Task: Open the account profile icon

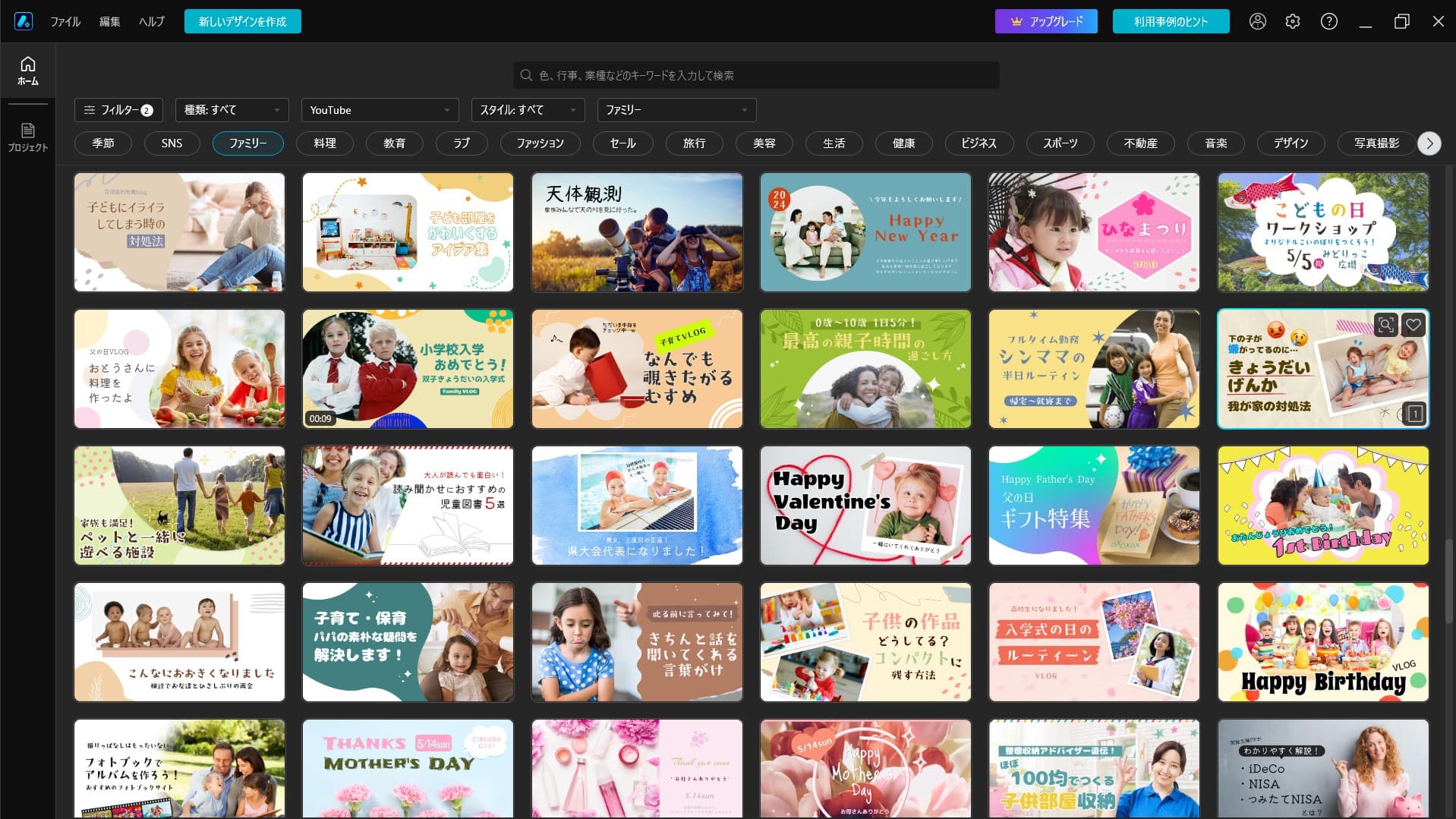Action: click(x=1256, y=21)
